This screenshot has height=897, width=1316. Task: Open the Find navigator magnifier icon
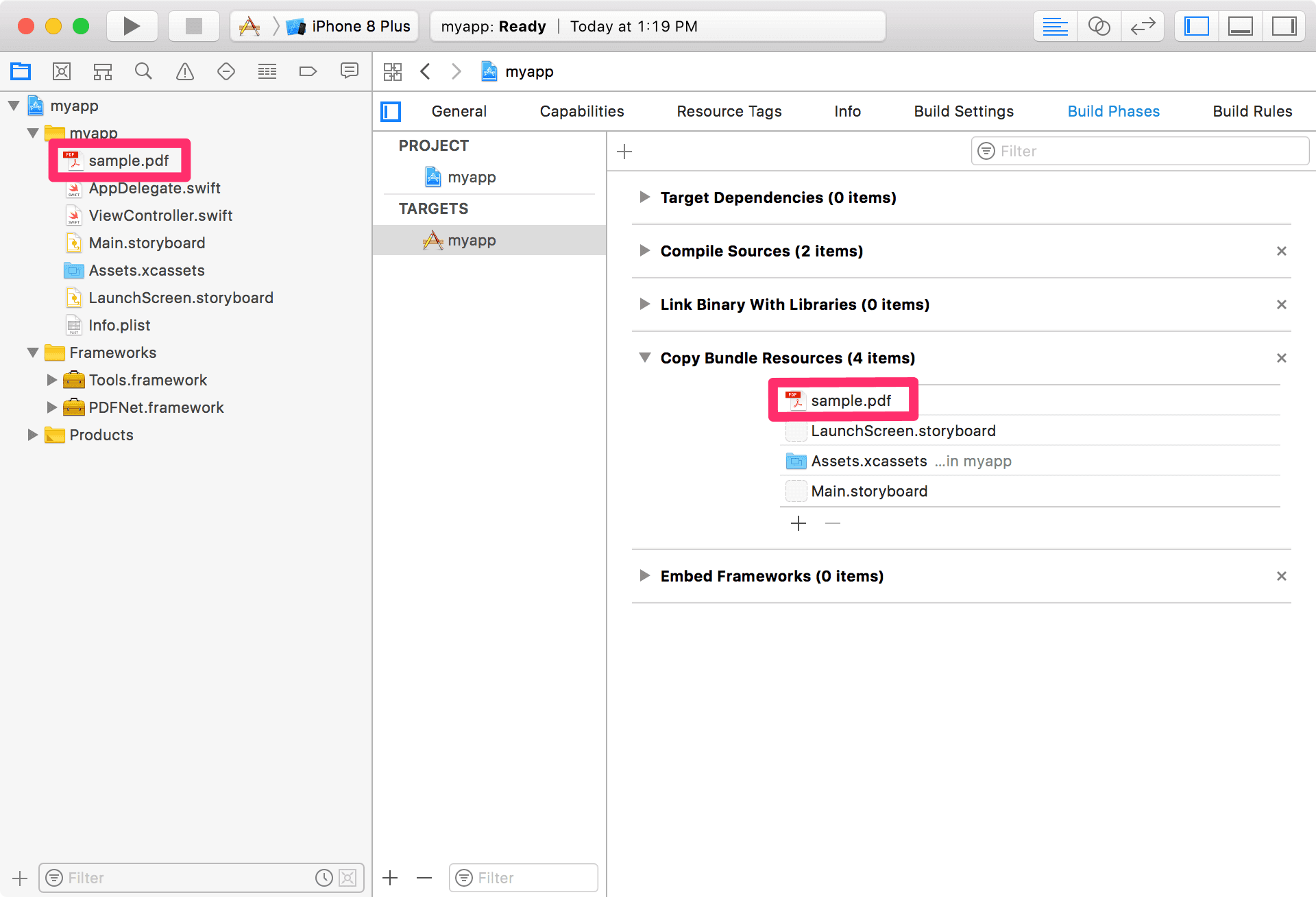143,71
